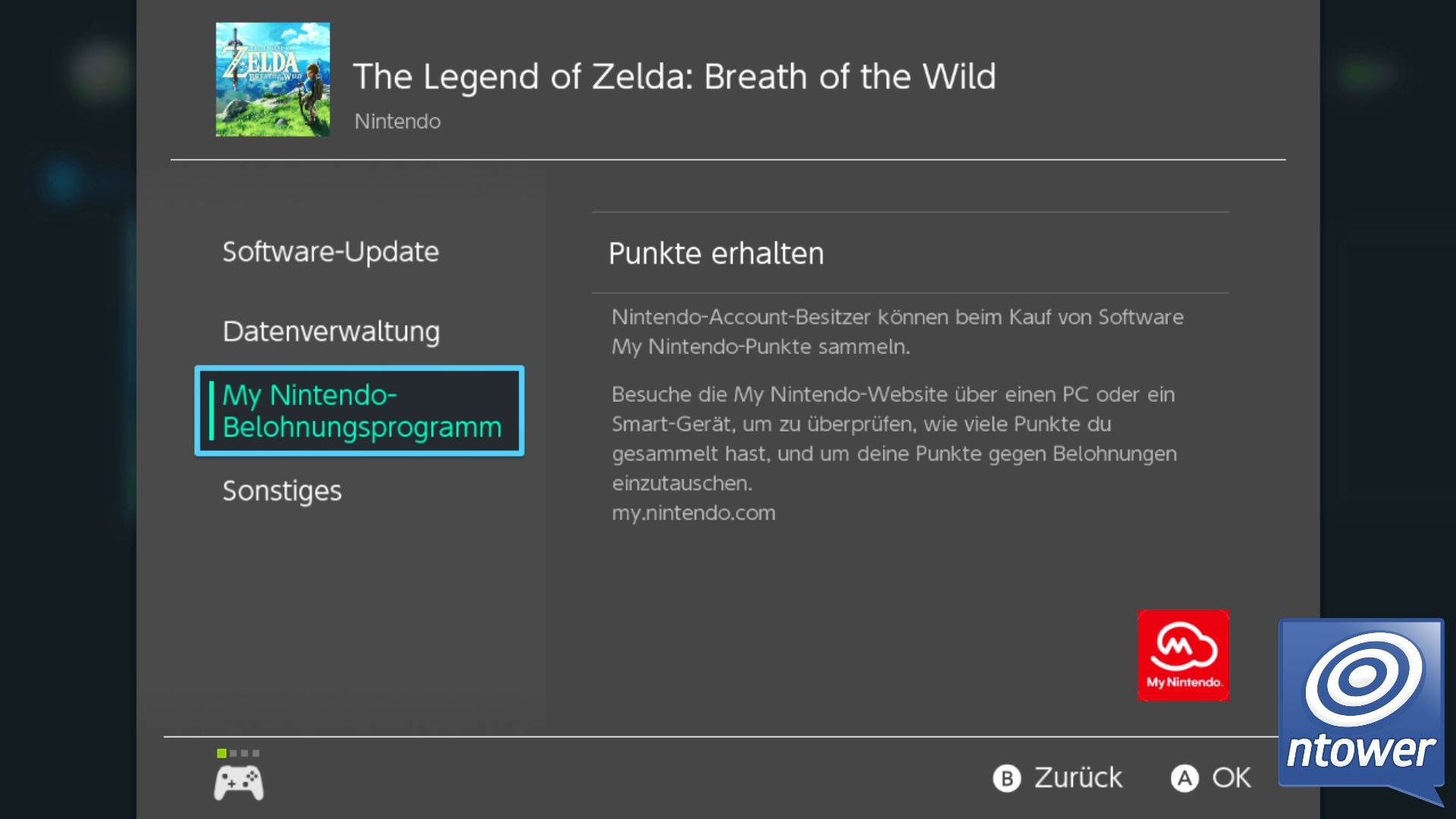
Task: Click the my.nintendo.com link text
Action: point(694,513)
